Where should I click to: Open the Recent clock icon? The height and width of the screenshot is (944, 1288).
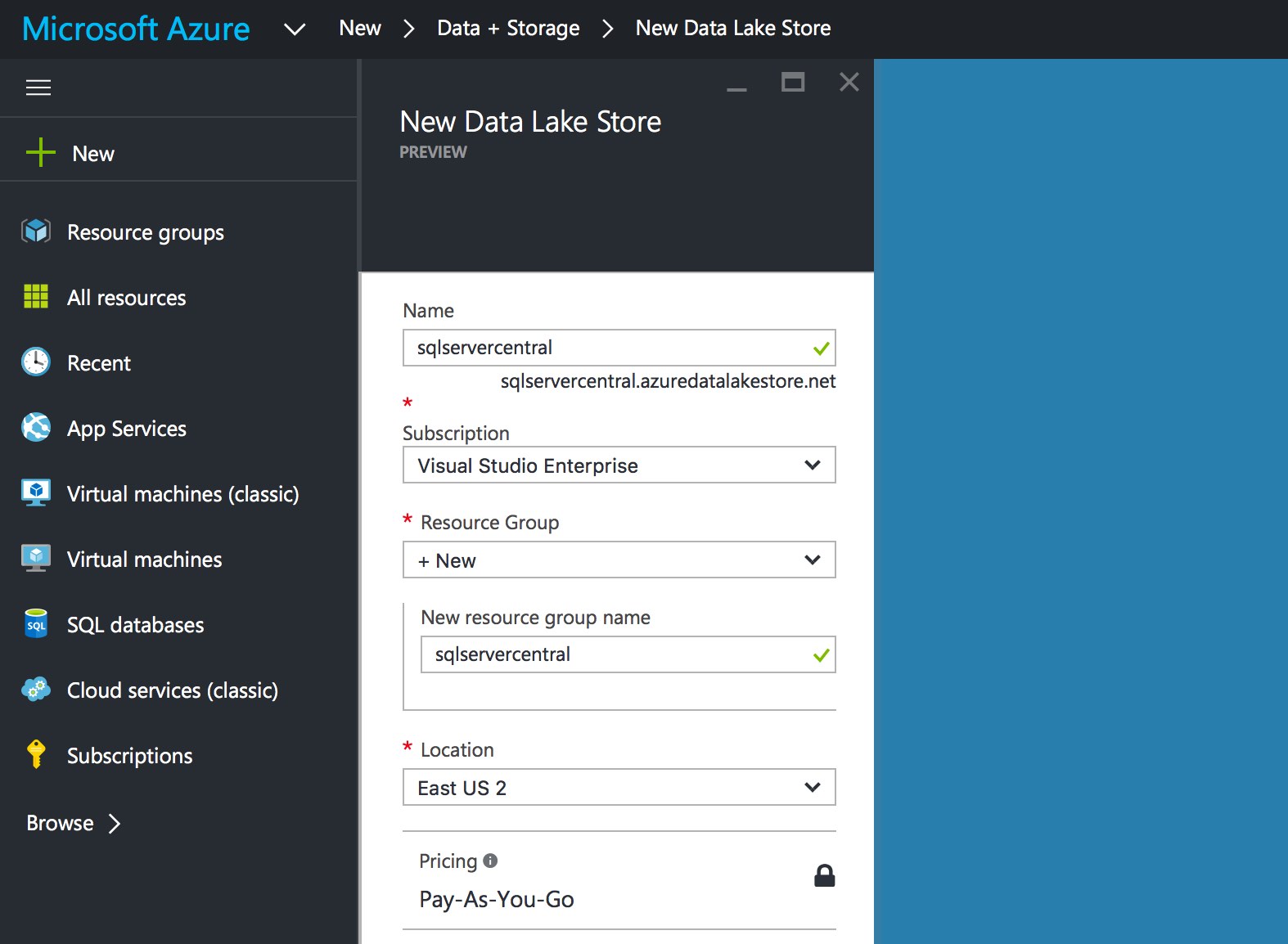click(36, 362)
